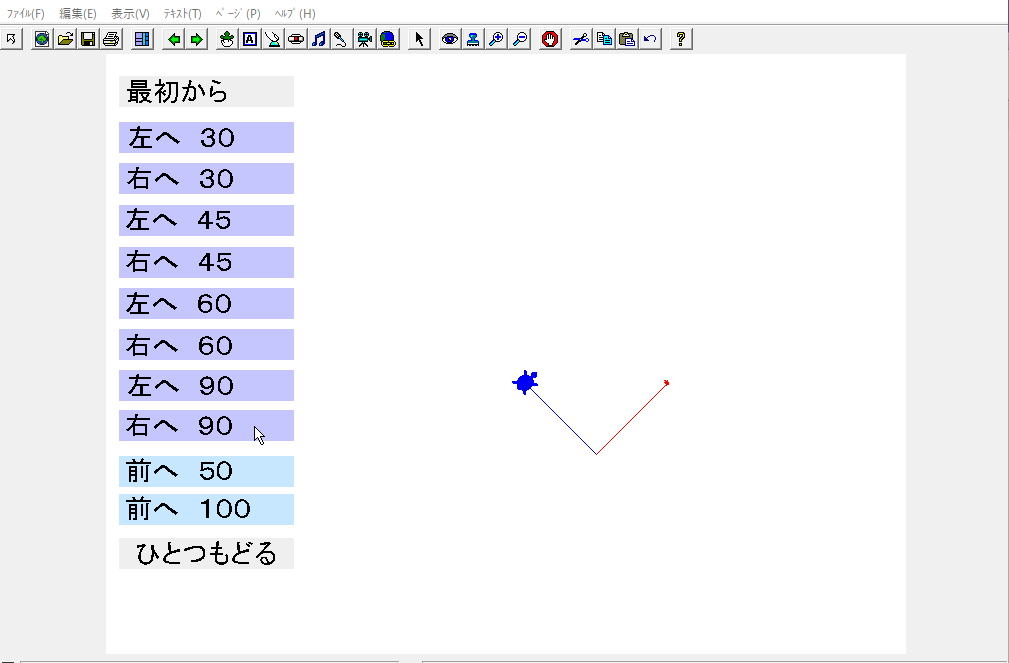The image size is (1009, 663).
Task: Click the save (floppy disk) toolbar icon
Action: pos(88,39)
